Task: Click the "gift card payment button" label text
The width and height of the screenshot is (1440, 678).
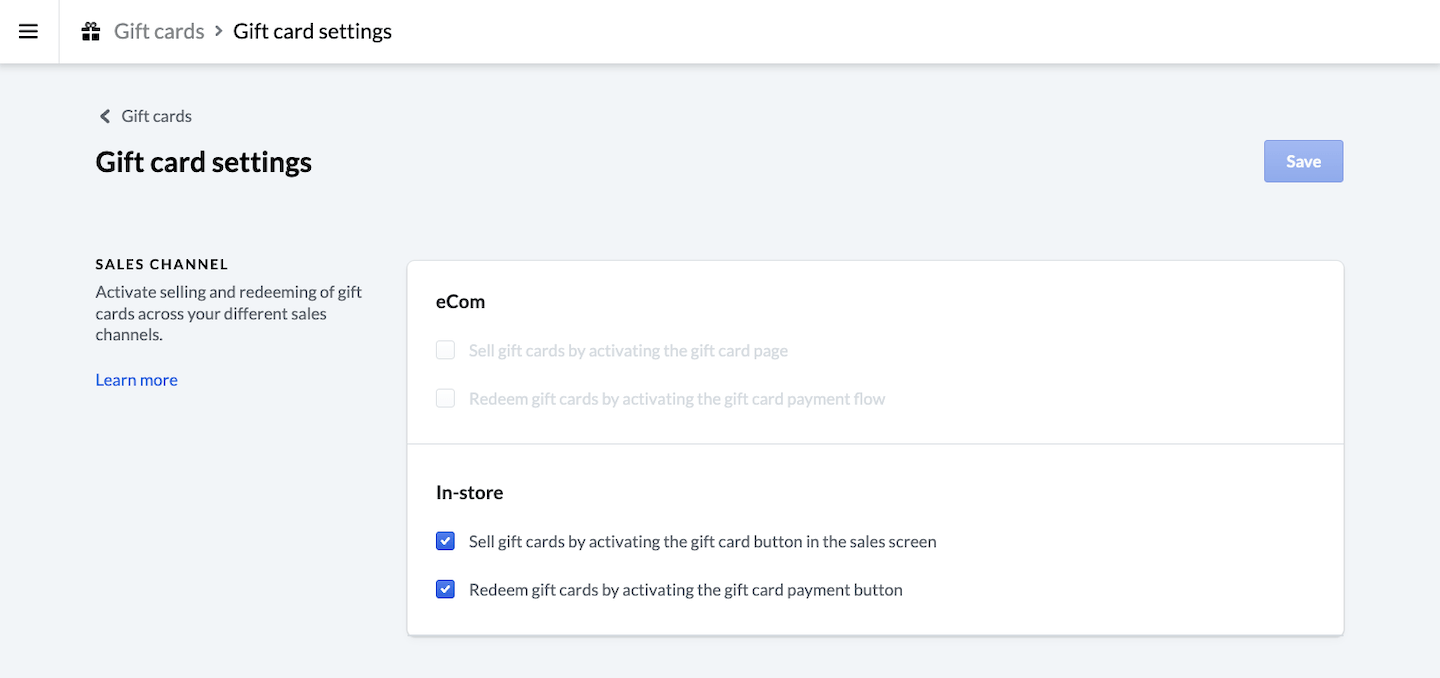Action: point(685,590)
